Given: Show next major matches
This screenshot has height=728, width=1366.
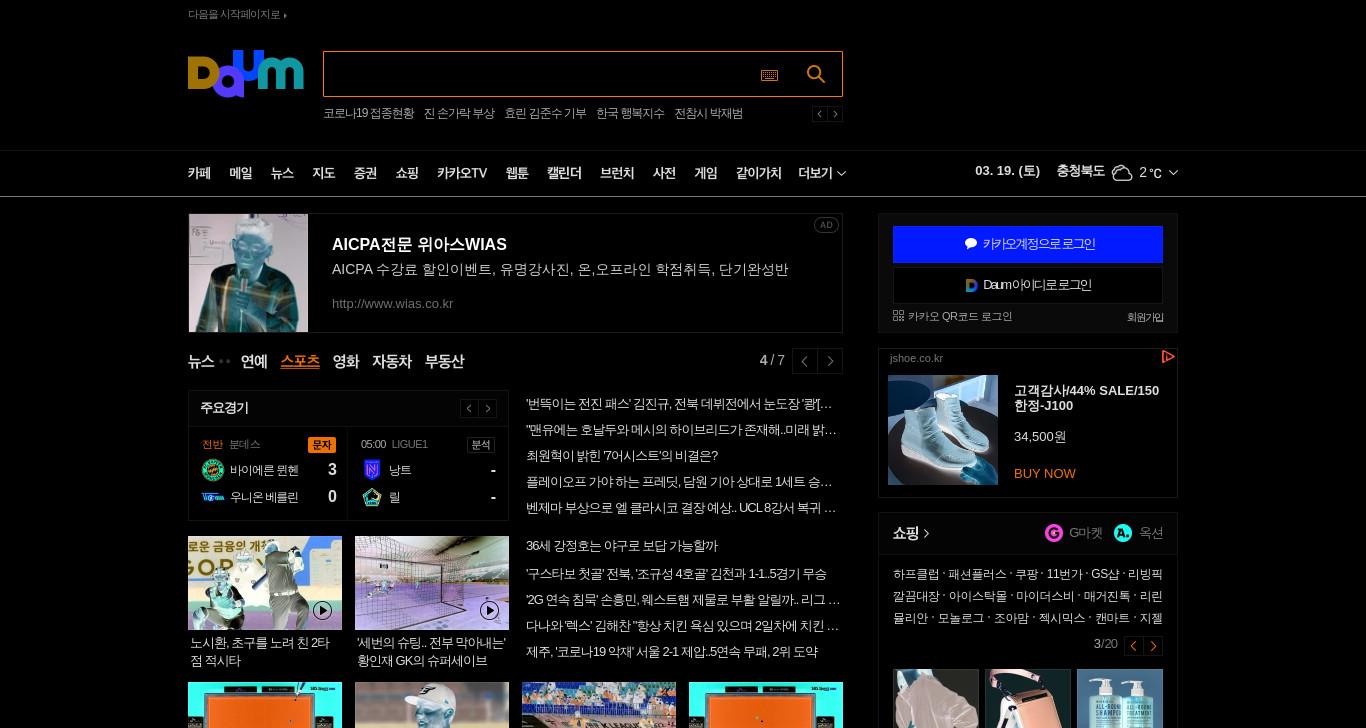Looking at the screenshot, I should pos(488,408).
